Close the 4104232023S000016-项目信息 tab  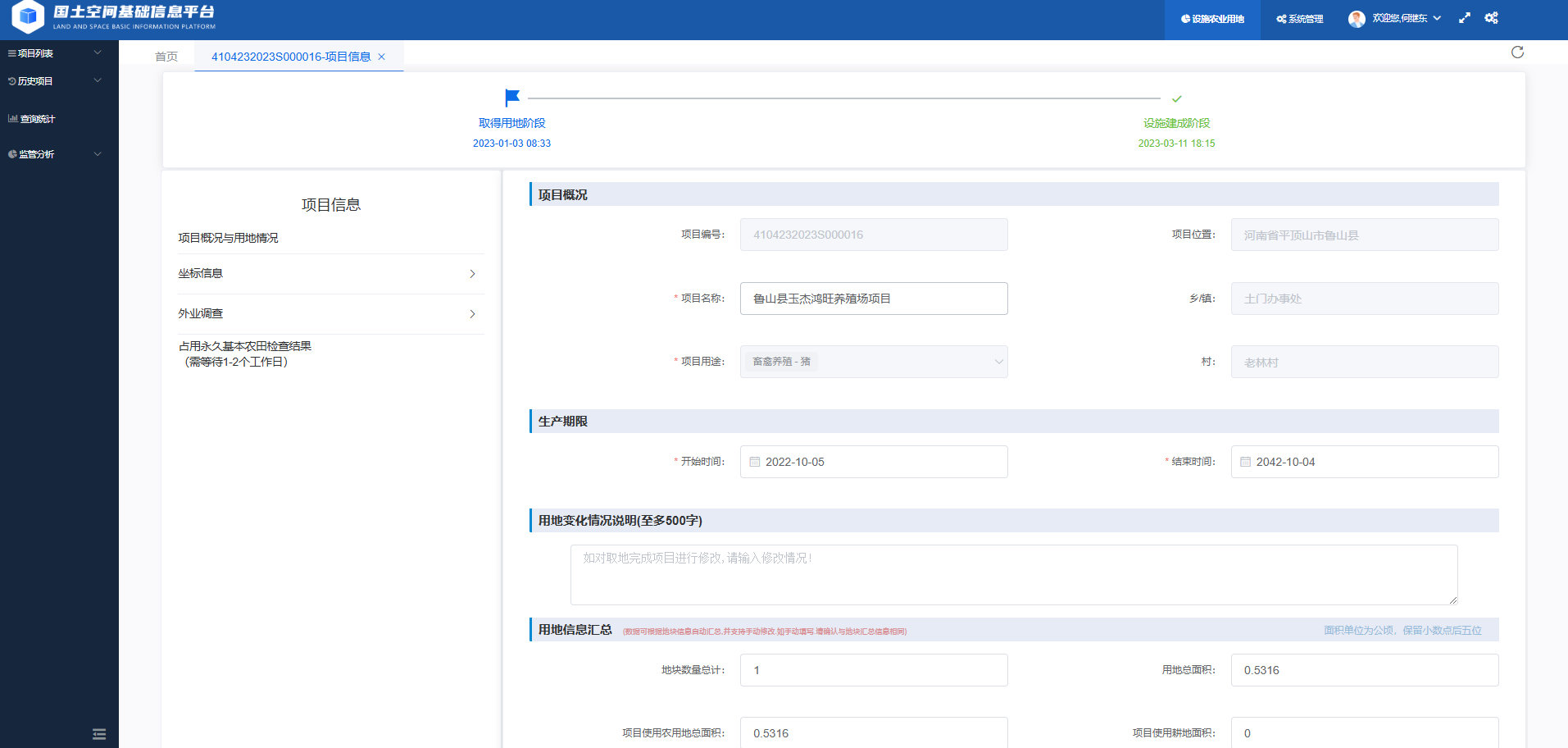pyautogui.click(x=382, y=57)
